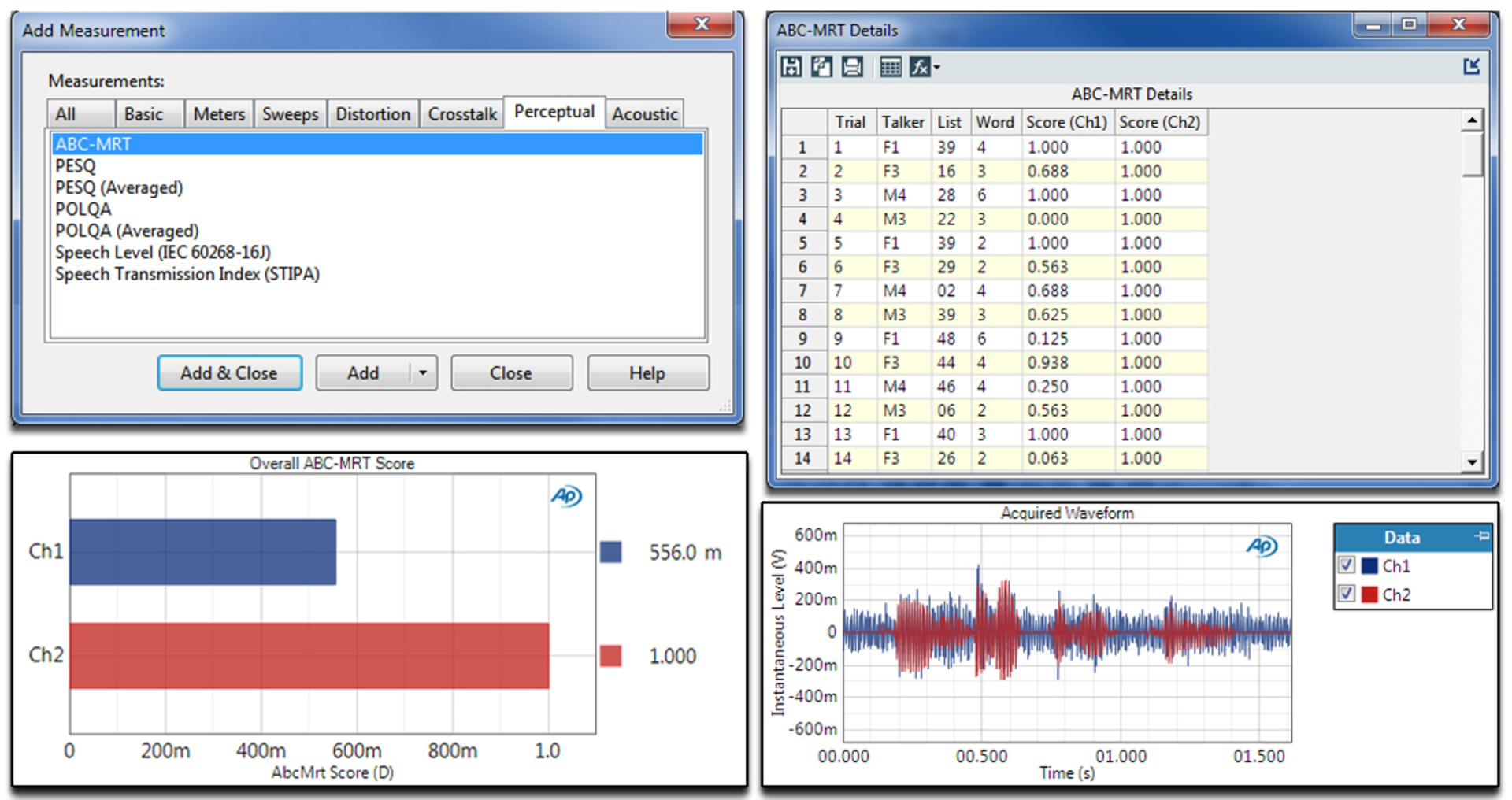Switch to the Basic measurements tab
This screenshot has width=1512, height=800.
(x=148, y=113)
